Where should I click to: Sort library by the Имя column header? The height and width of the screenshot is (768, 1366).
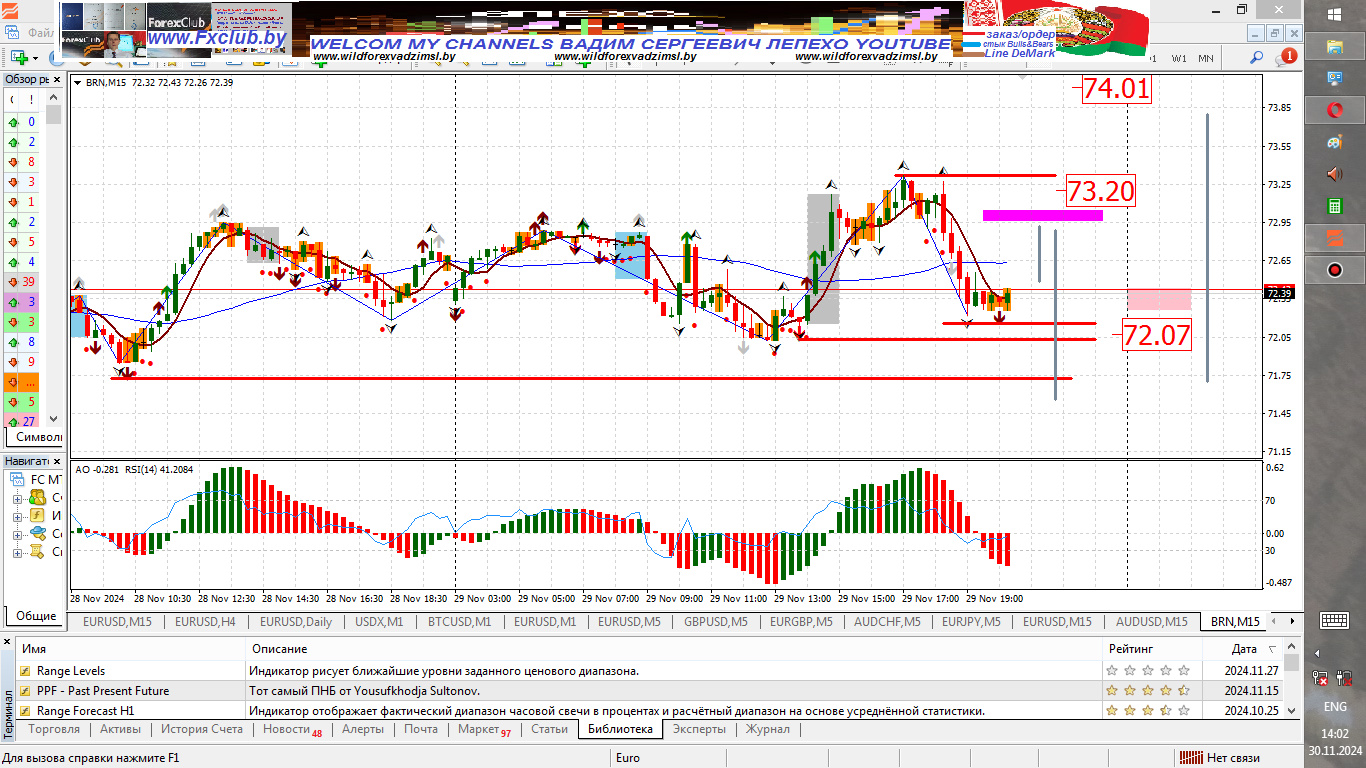(x=132, y=649)
